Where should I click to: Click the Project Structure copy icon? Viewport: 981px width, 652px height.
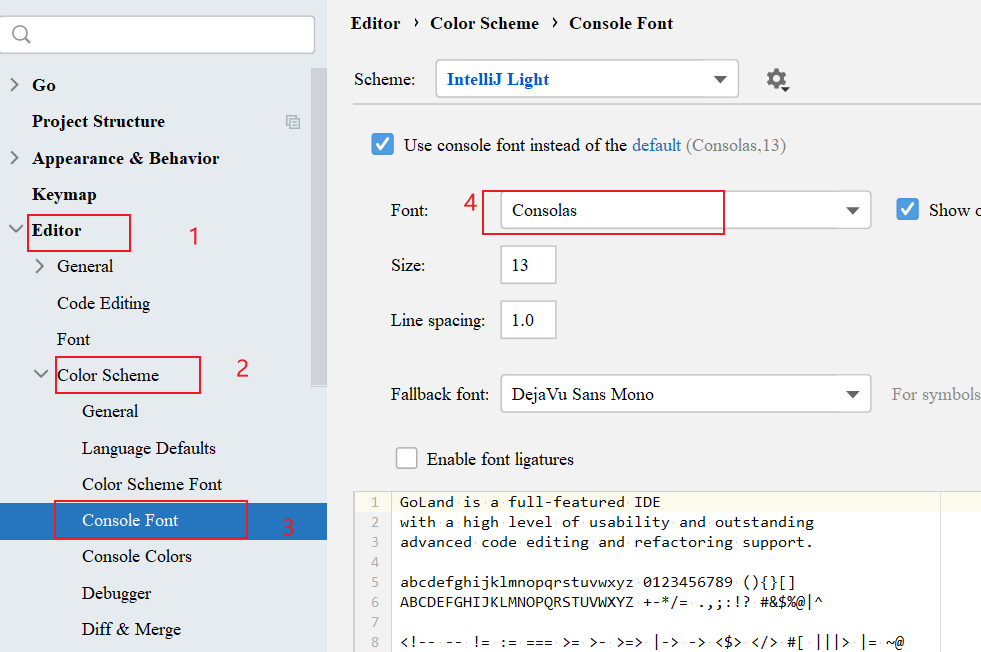tap(293, 121)
